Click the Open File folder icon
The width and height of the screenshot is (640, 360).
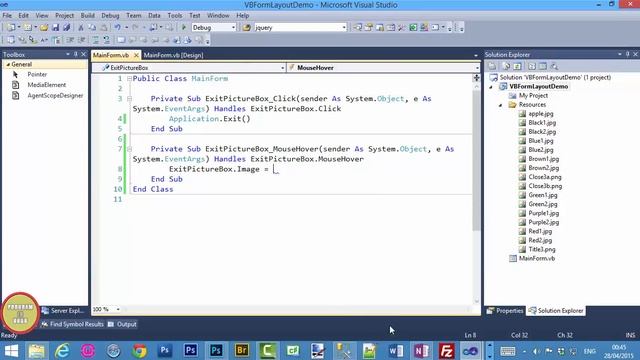44,27
